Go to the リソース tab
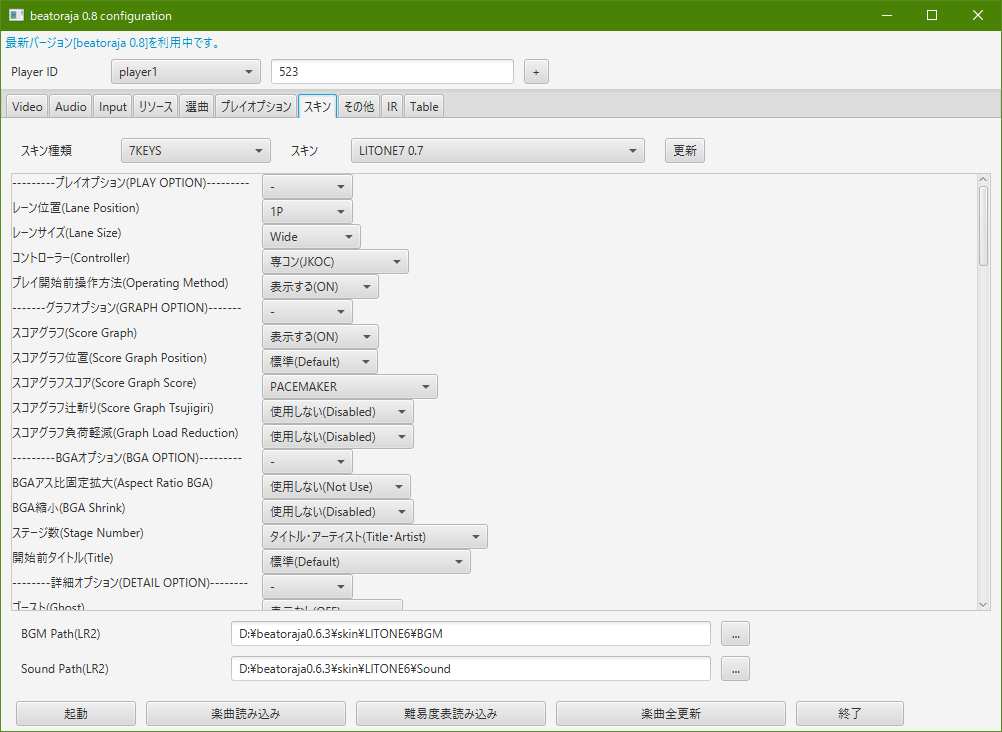 [156, 107]
